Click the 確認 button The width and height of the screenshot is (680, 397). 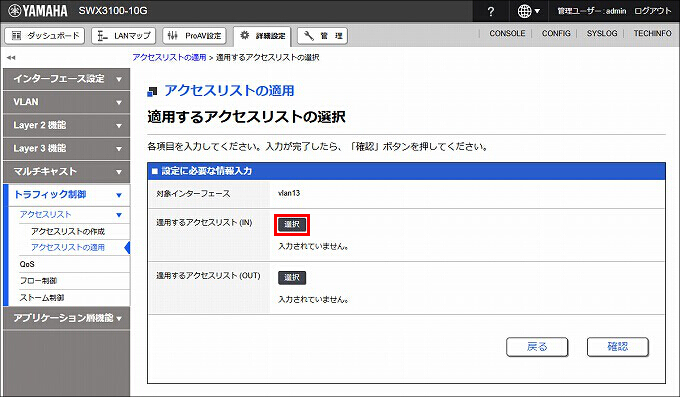[618, 347]
